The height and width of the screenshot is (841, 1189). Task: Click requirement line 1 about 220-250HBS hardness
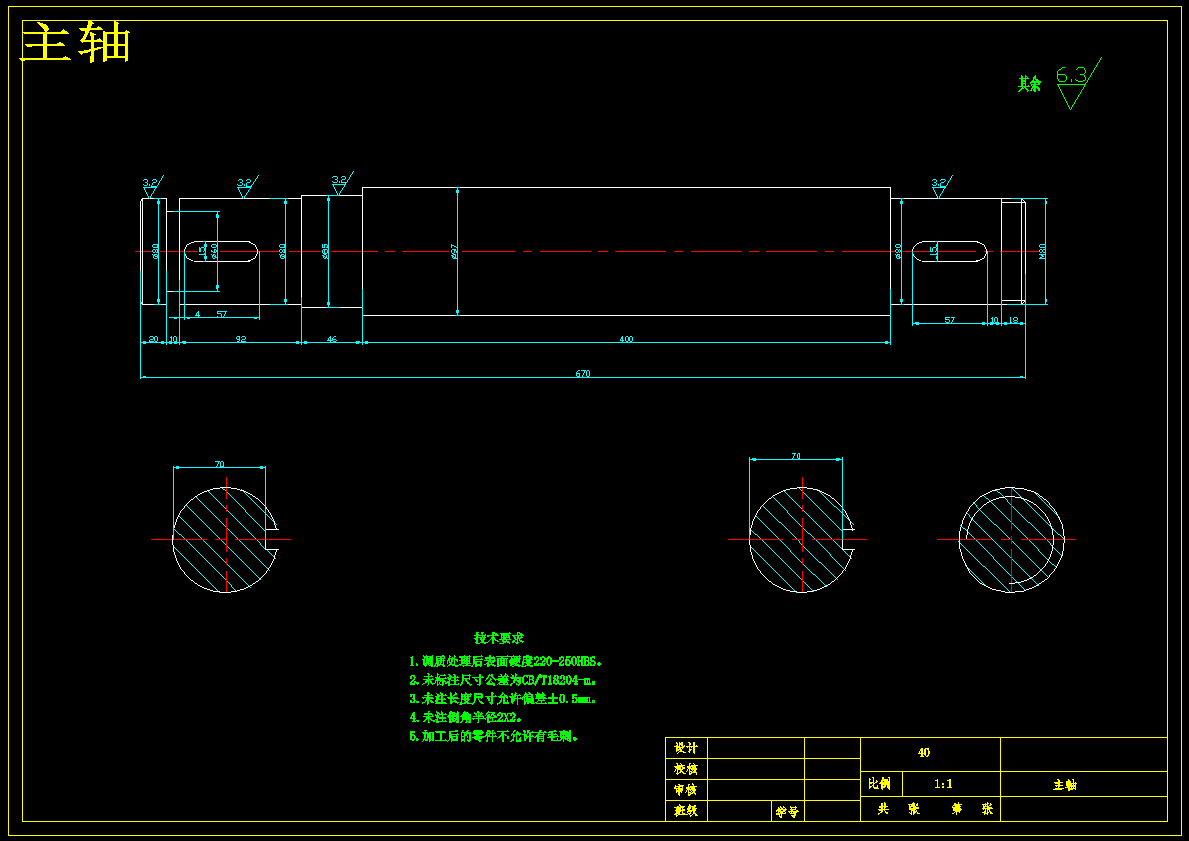(x=506, y=661)
